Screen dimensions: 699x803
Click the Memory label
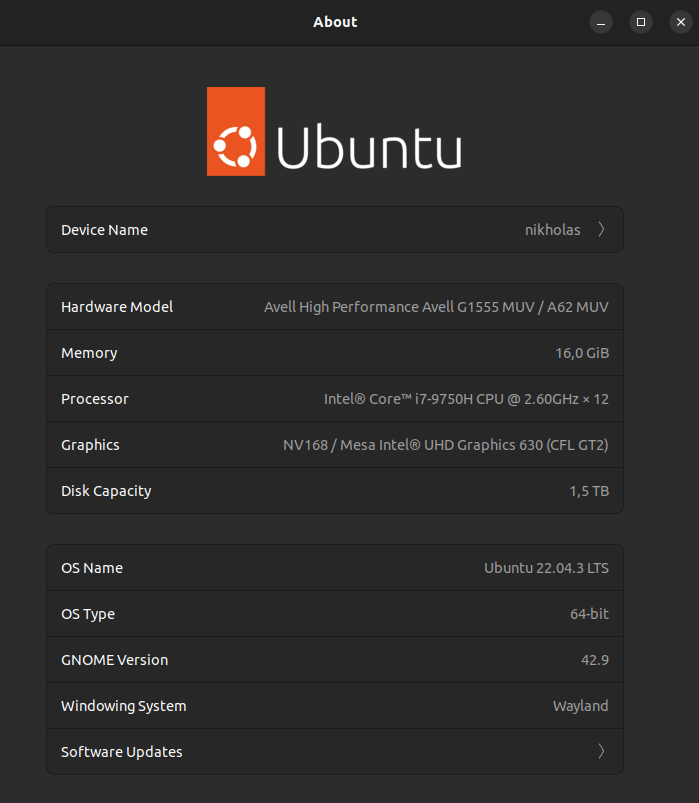click(89, 353)
